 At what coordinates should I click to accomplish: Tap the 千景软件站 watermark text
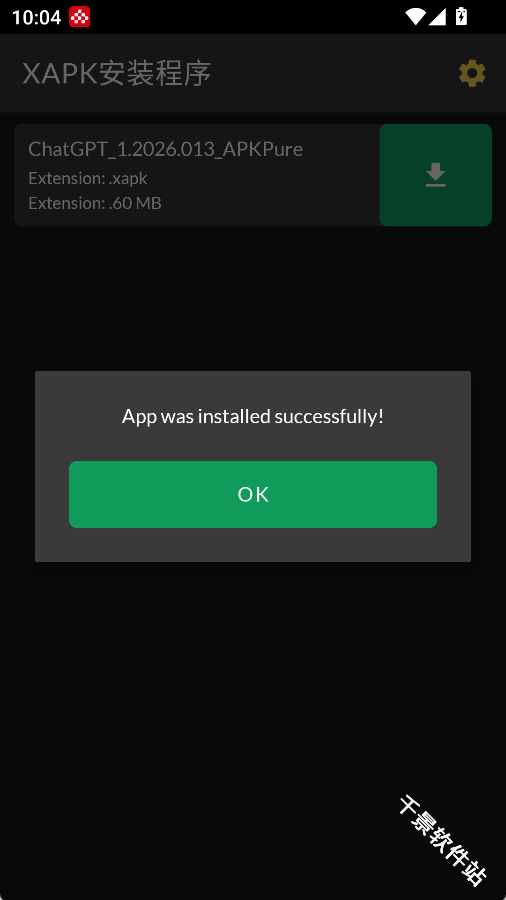(x=442, y=840)
